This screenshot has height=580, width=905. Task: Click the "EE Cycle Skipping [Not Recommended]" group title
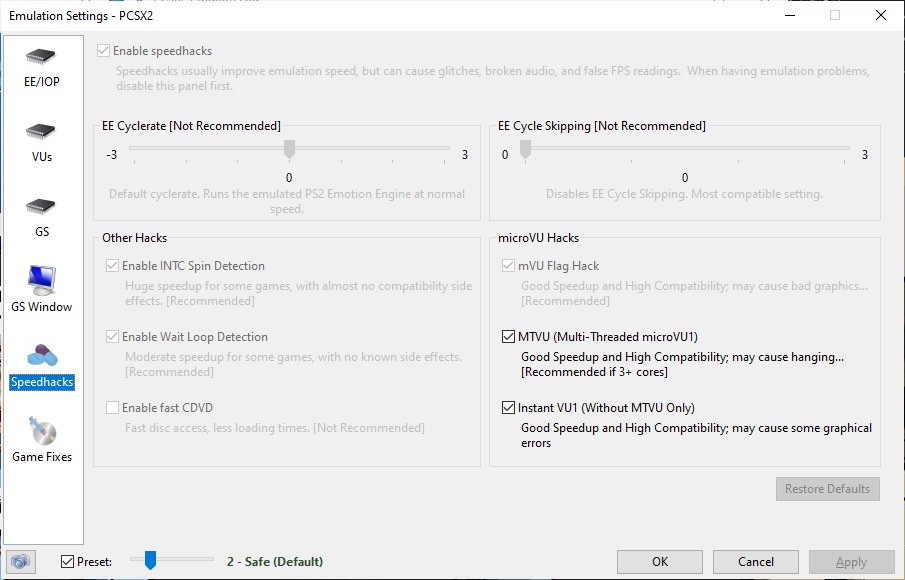pos(601,126)
